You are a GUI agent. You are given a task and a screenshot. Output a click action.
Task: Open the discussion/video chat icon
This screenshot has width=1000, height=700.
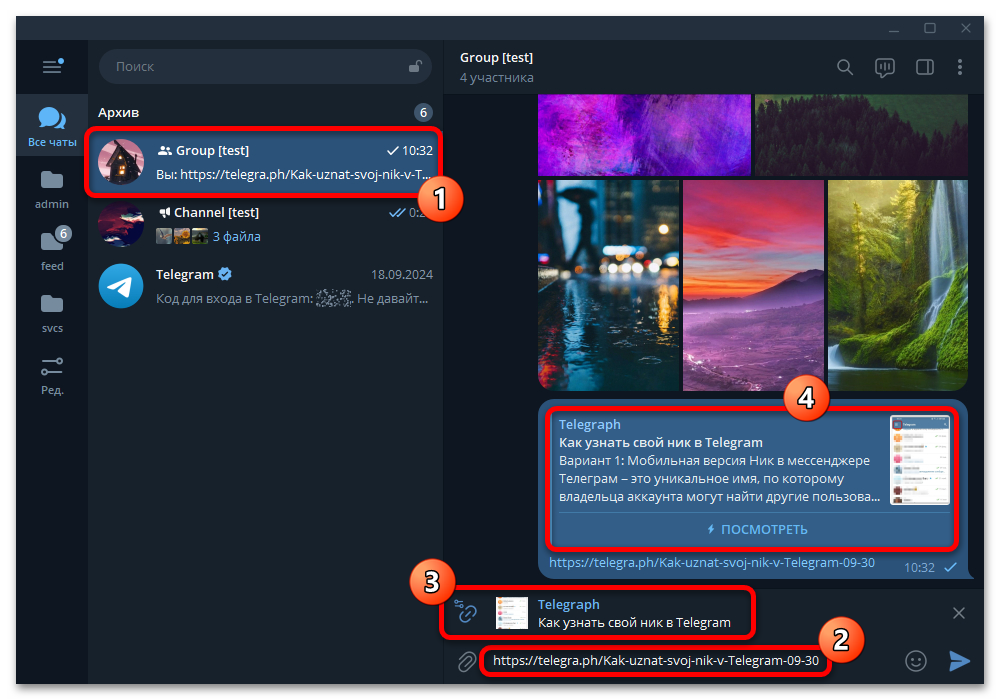[x=885, y=67]
